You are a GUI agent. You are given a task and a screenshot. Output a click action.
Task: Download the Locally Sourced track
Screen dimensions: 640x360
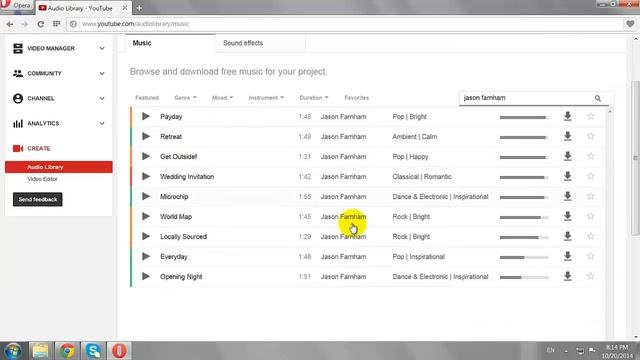567,236
